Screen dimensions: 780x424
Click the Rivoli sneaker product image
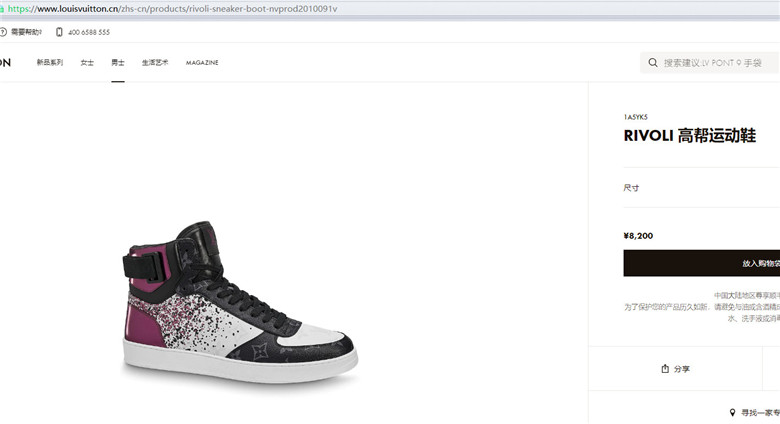click(240, 303)
